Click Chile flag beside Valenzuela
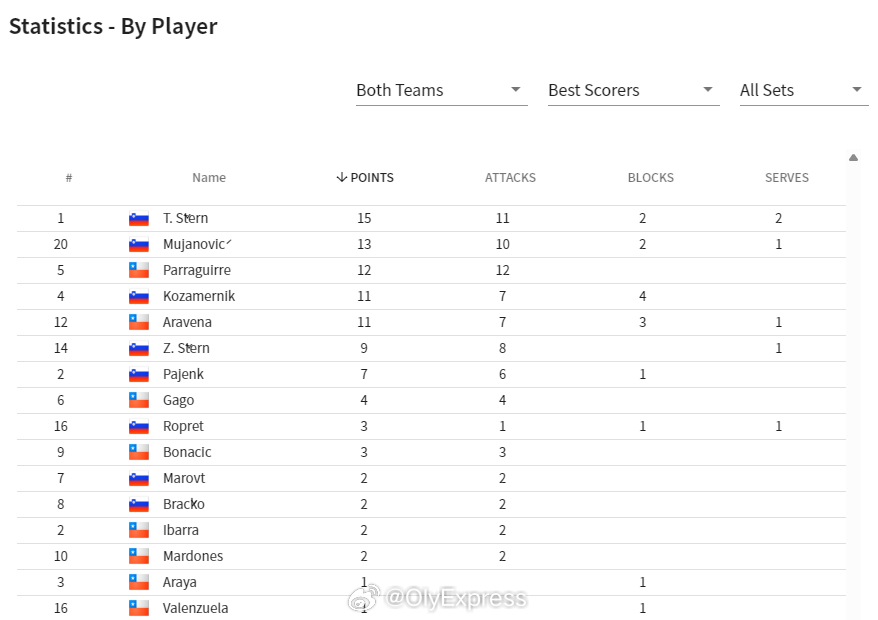 coord(139,608)
